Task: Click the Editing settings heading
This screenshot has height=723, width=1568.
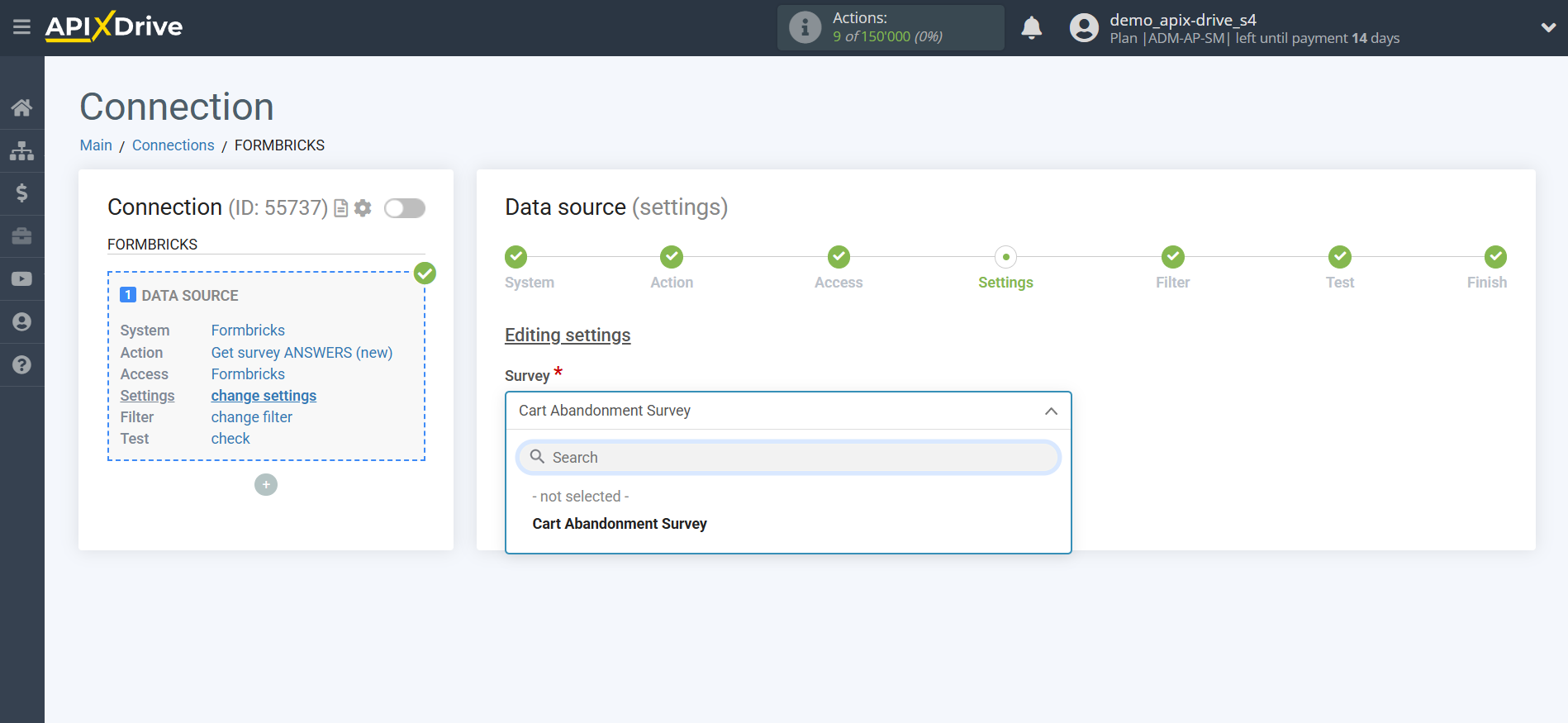Action: (x=568, y=335)
